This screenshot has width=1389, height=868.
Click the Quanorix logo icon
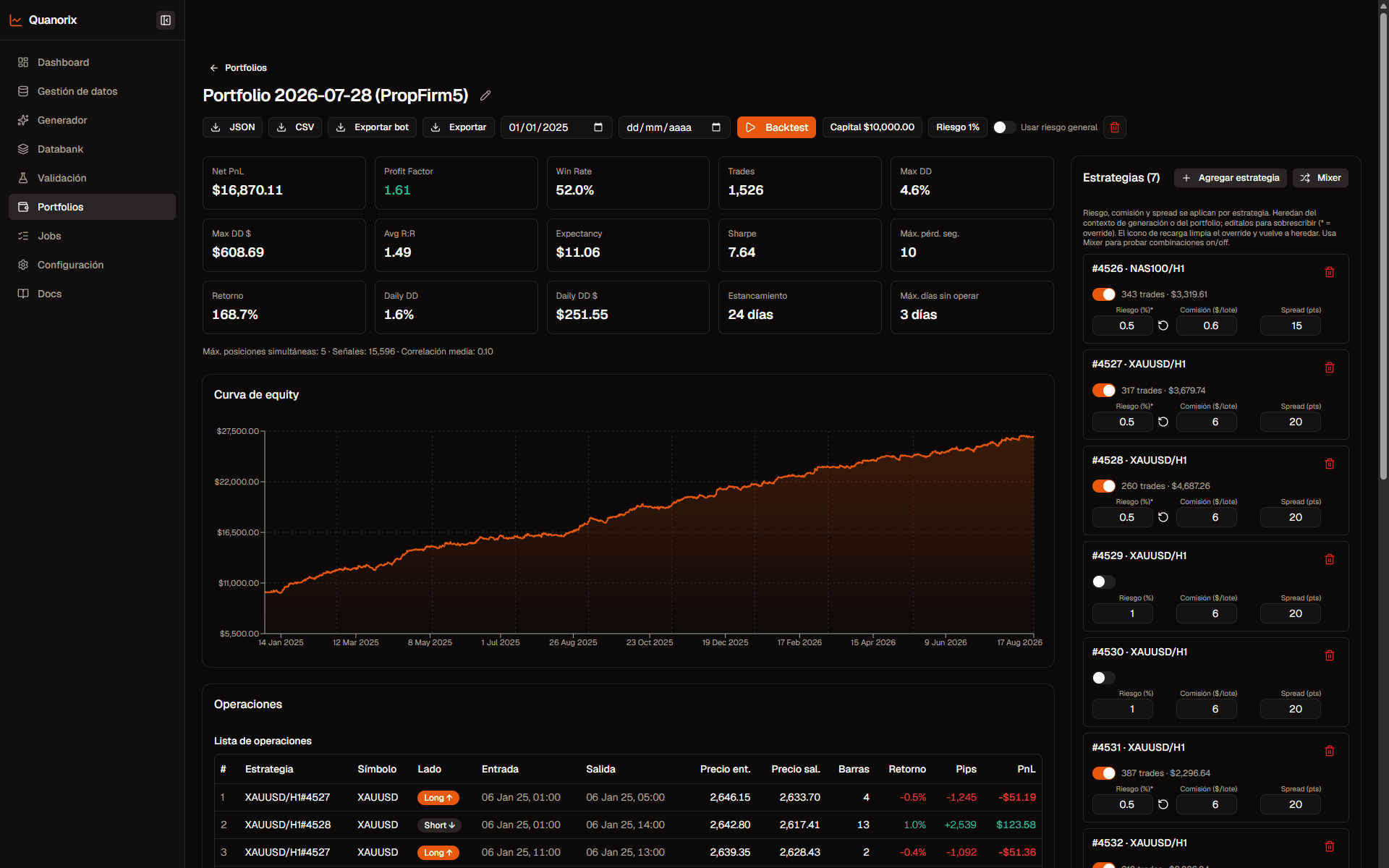(16, 20)
